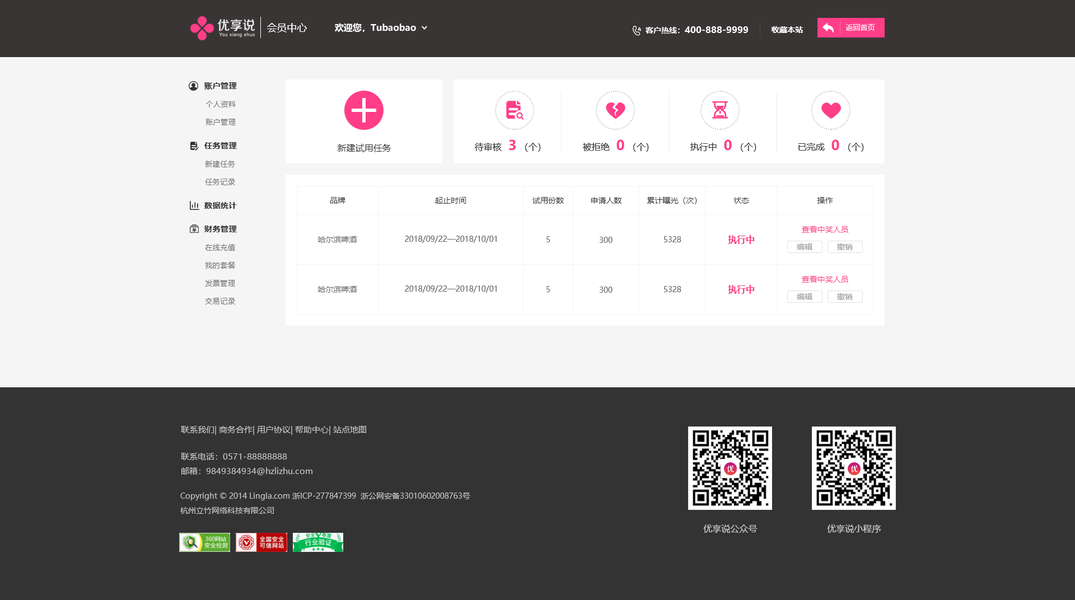Viewport: 1075px width, 600px height.
Task: Click the 任务管理 sidebar heading text
Action: 220,145
